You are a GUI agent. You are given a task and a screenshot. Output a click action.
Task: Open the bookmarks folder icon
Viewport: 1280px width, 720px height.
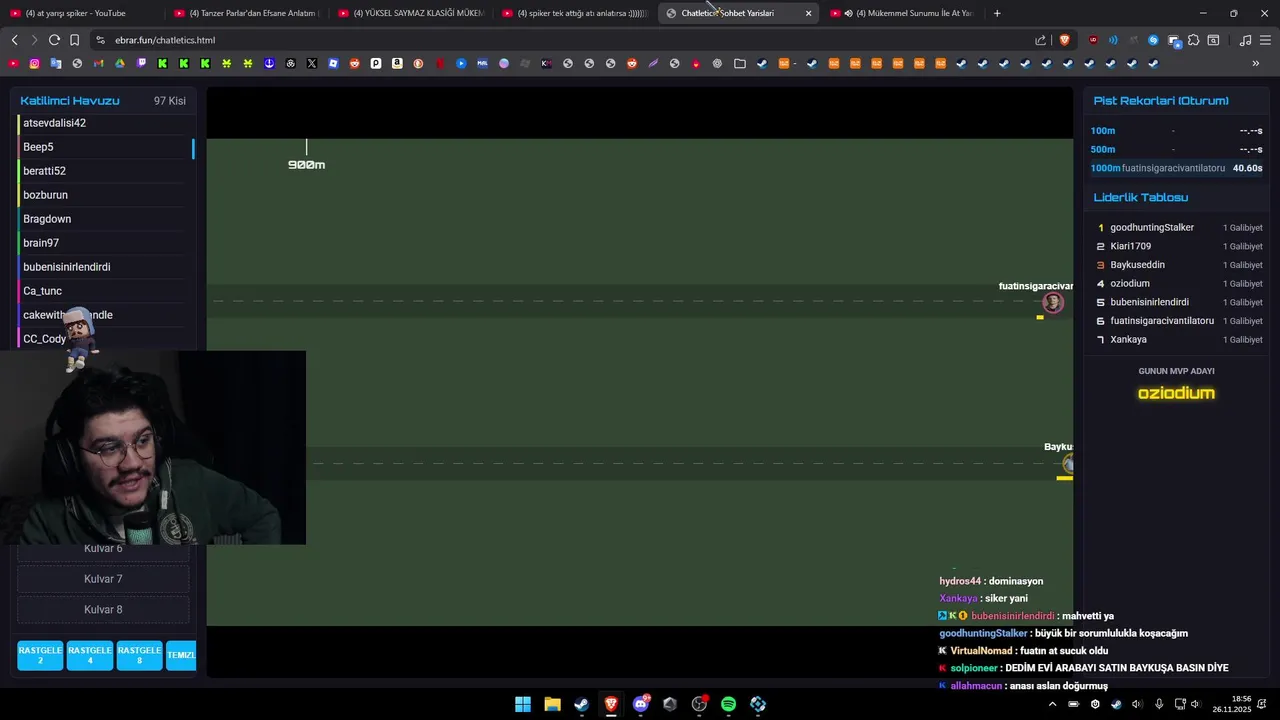(740, 63)
